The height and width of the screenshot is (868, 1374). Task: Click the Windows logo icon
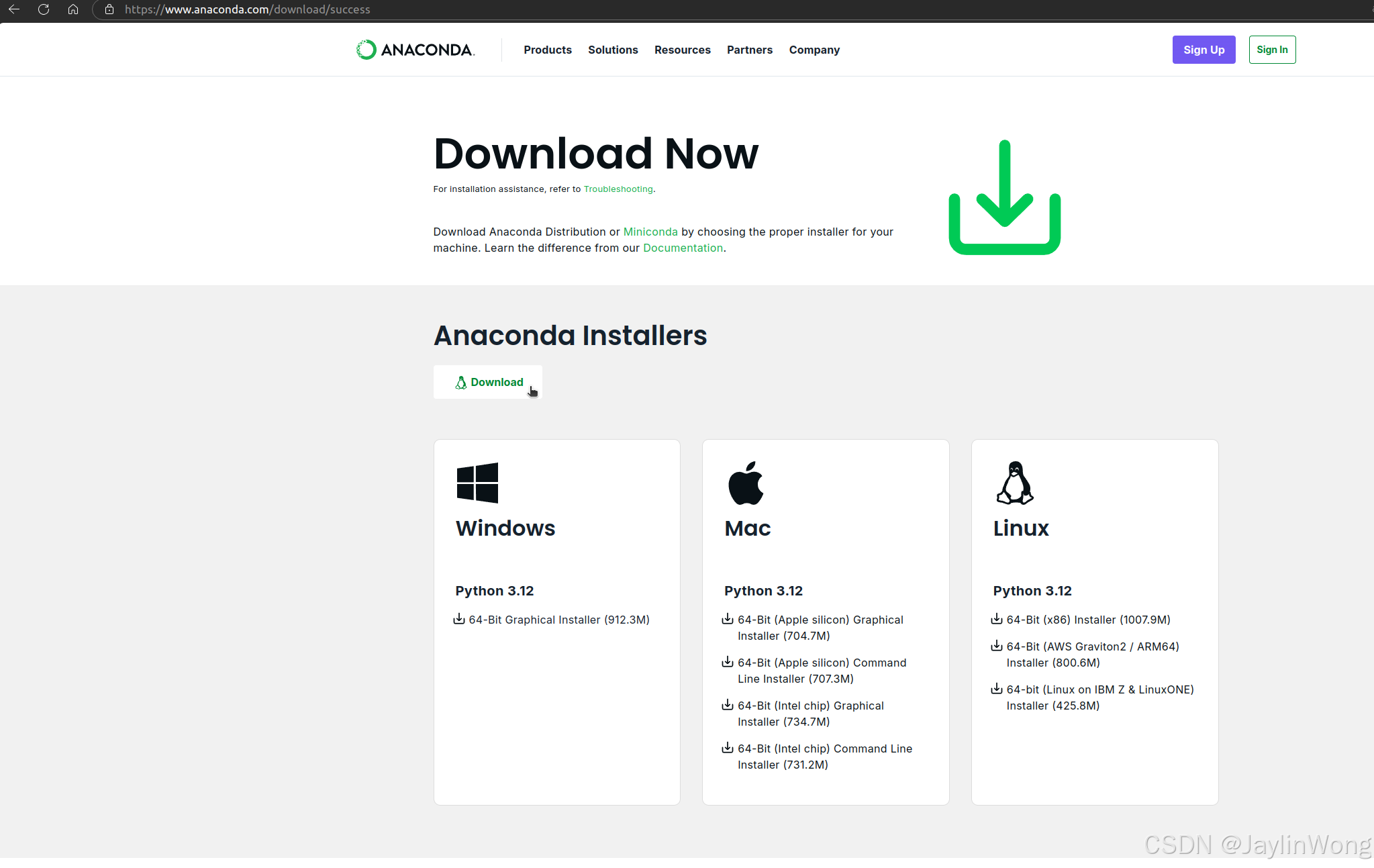tap(477, 483)
